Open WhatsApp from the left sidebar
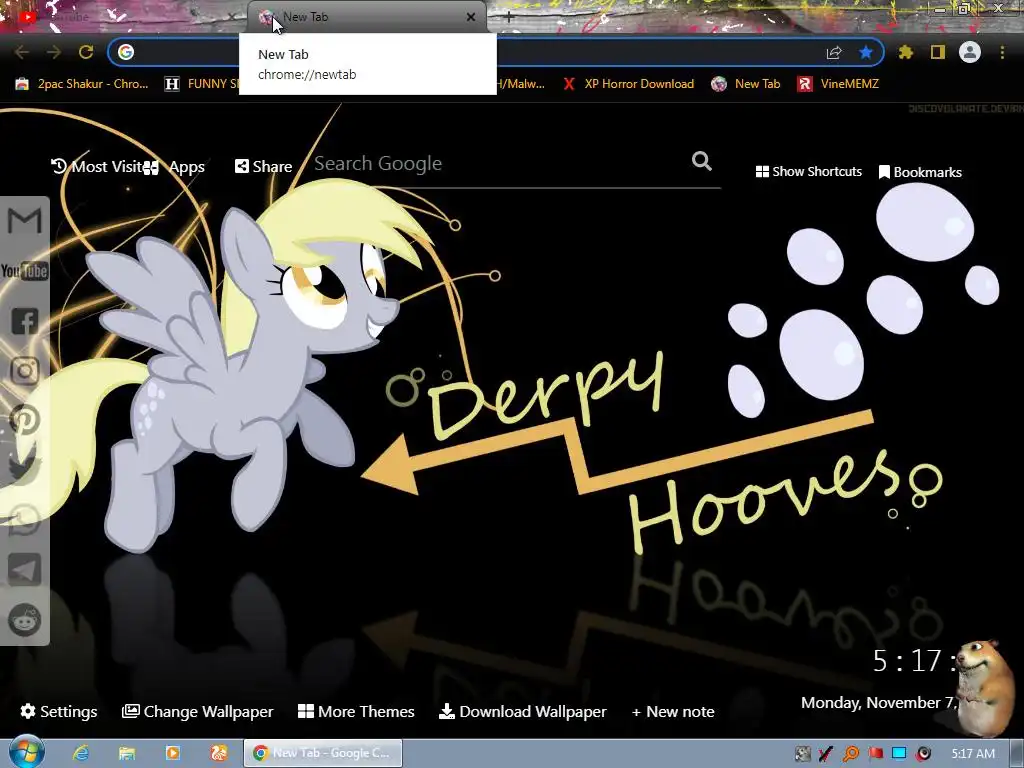Image resolution: width=1024 pixels, height=768 pixels. click(24, 520)
